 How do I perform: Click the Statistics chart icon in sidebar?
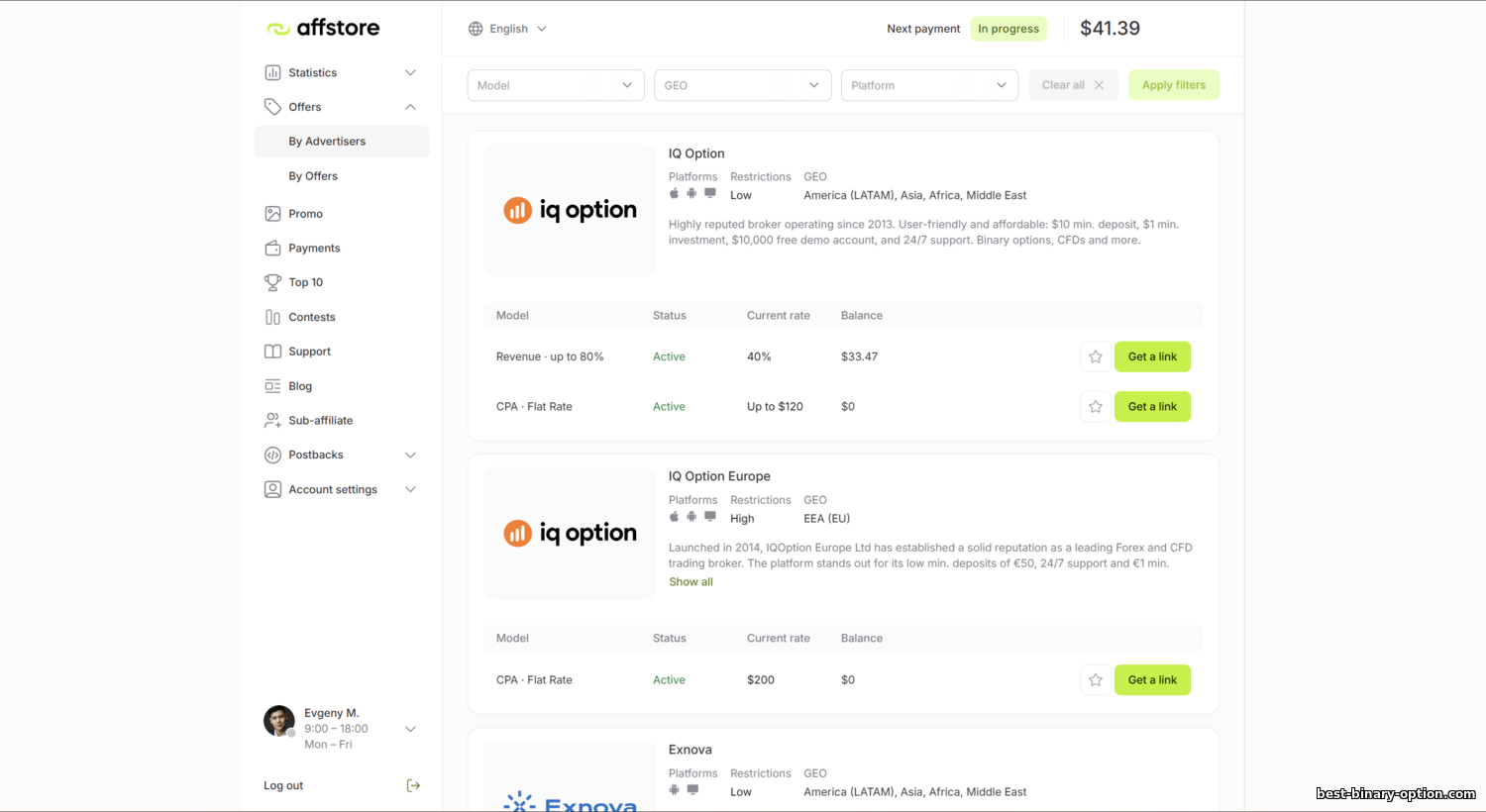pos(272,72)
